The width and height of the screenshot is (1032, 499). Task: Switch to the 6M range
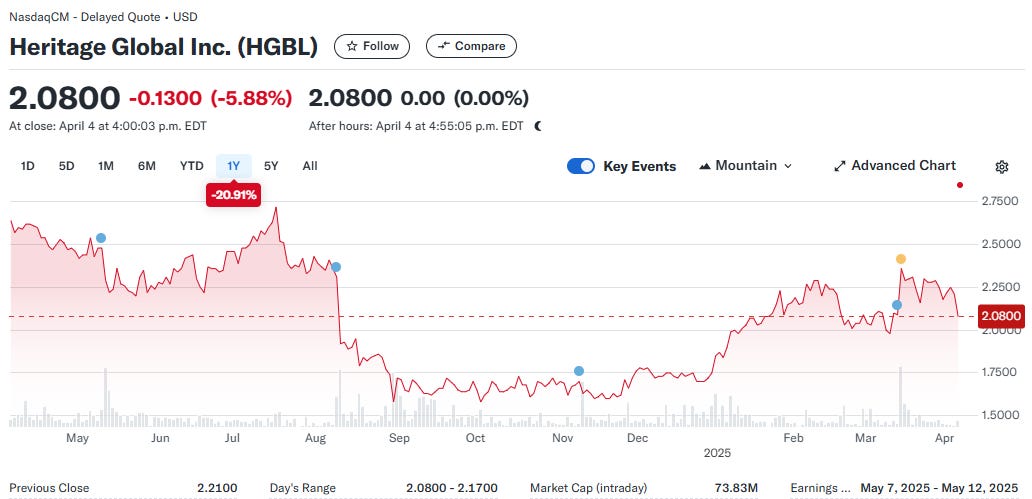coord(147,166)
